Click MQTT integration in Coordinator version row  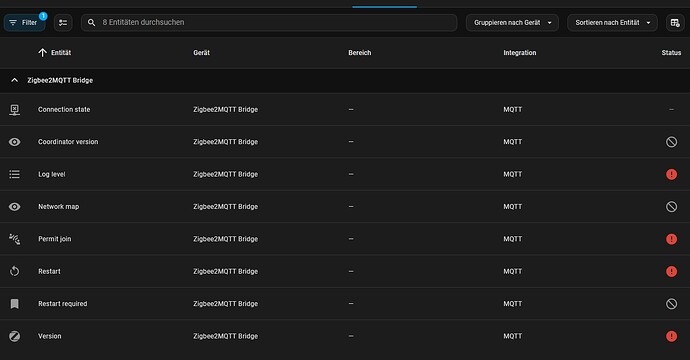(513, 142)
